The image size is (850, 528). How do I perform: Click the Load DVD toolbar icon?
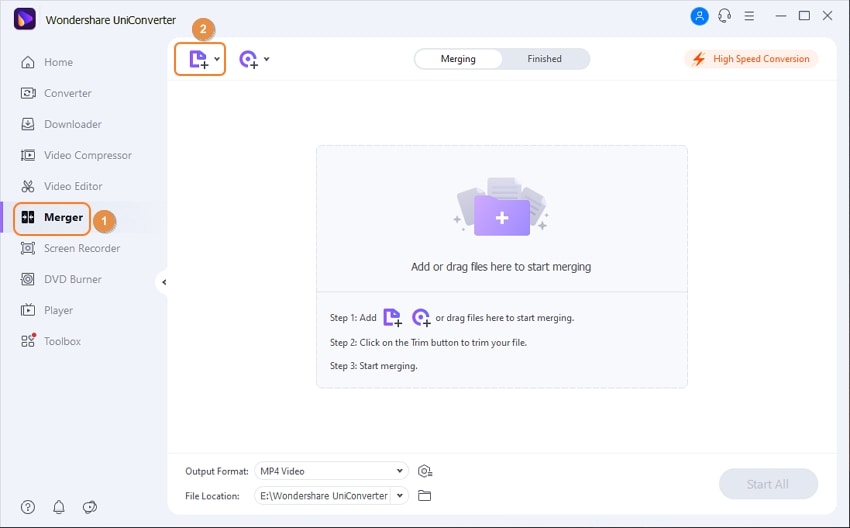click(249, 59)
